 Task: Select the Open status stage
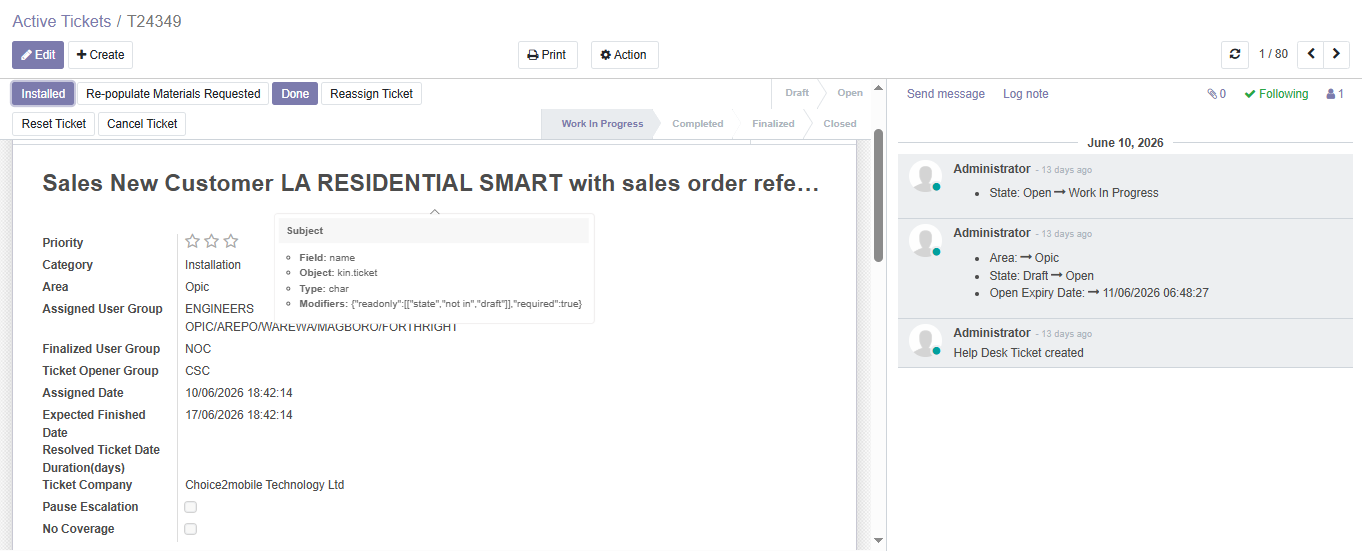(850, 93)
